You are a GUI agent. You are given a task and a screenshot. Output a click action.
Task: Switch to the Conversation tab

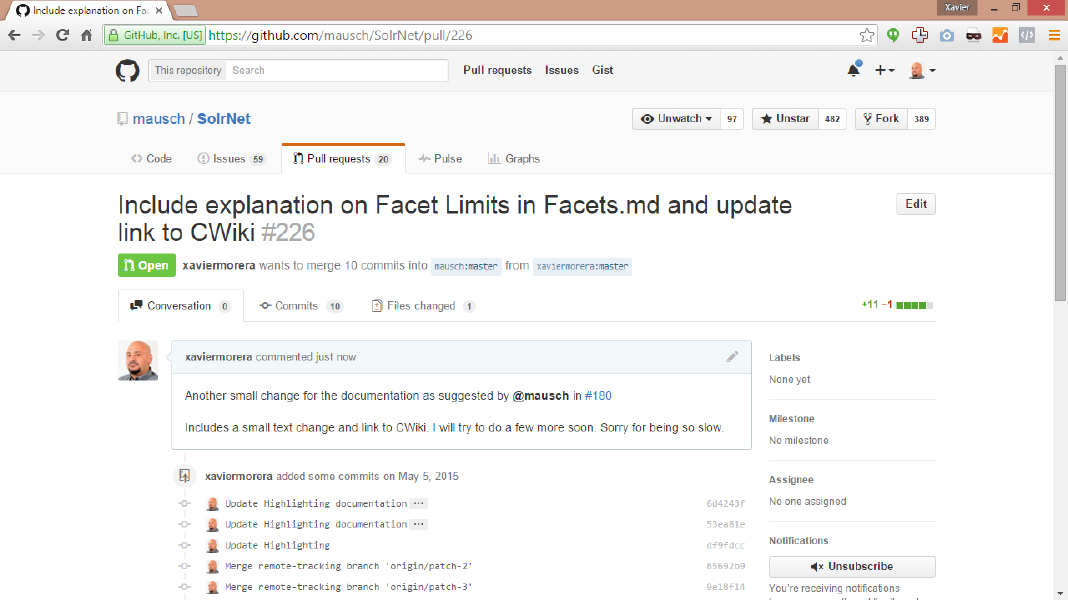pyautogui.click(x=180, y=306)
